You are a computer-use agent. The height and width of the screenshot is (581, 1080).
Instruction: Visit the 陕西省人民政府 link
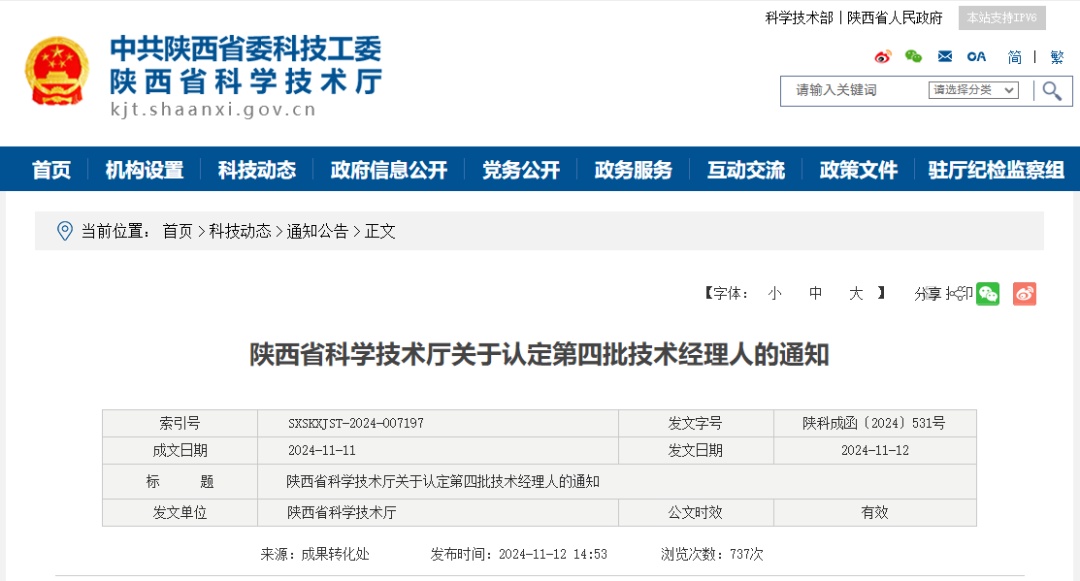point(894,18)
